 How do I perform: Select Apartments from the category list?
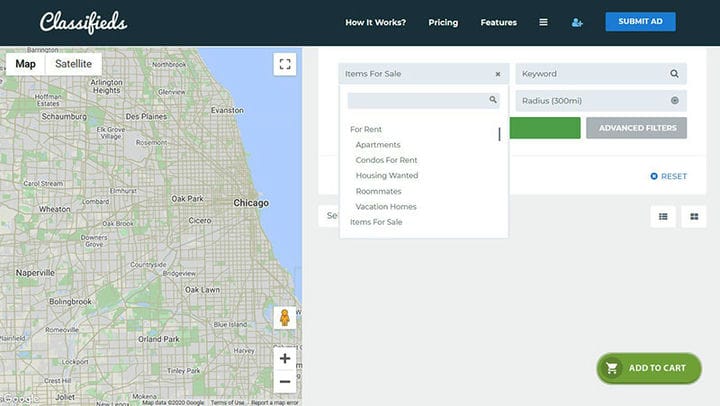click(378, 145)
